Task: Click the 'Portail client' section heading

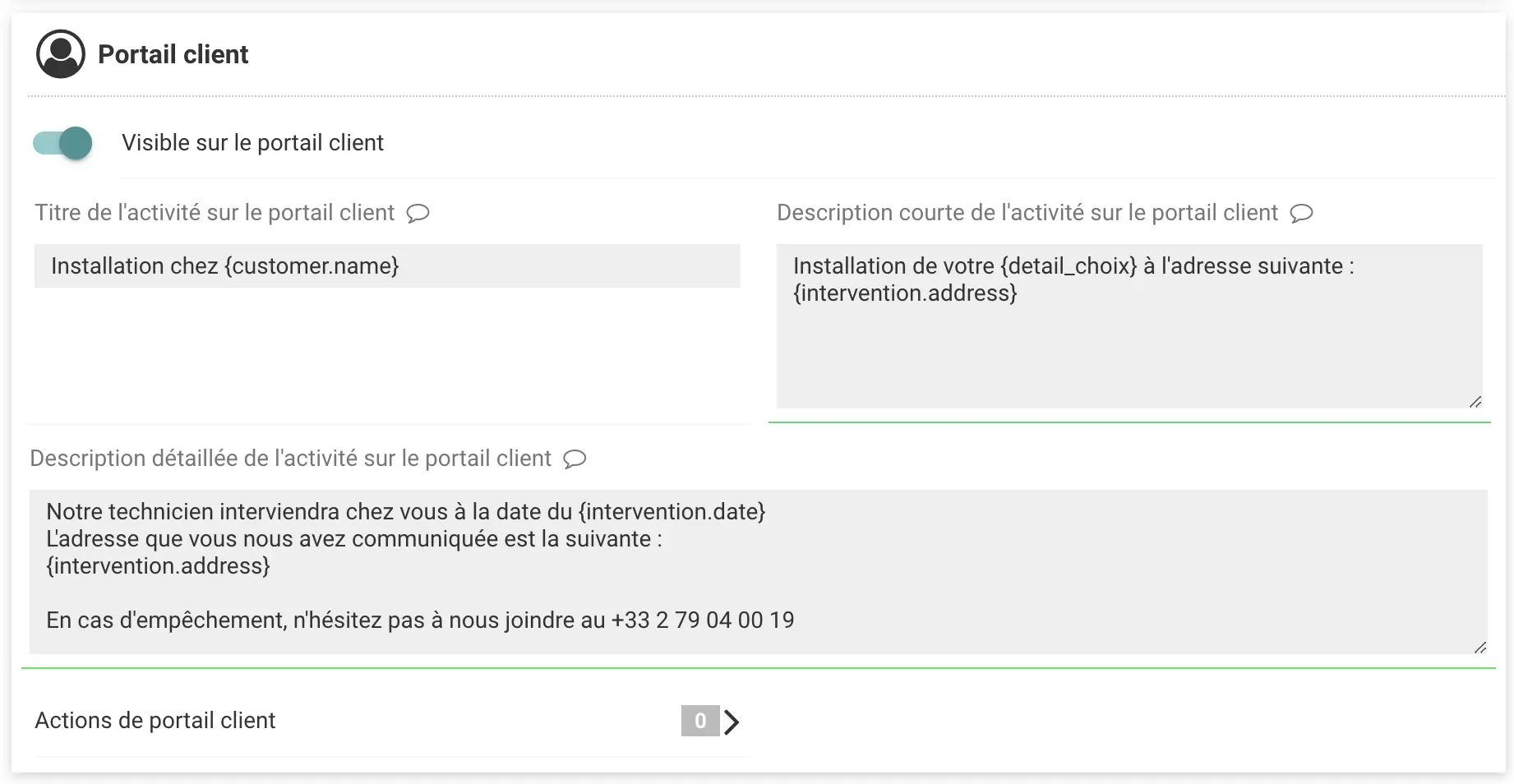Action: (x=173, y=54)
